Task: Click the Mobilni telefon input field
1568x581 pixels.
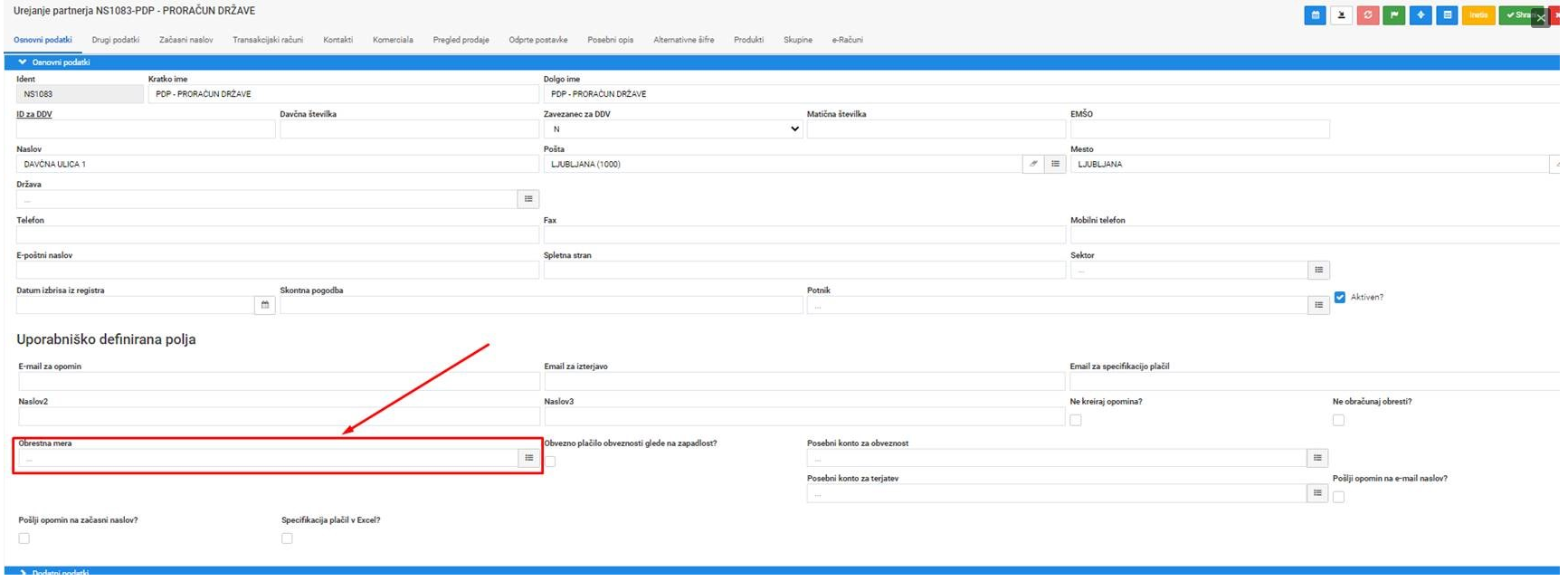Action: 1315,234
